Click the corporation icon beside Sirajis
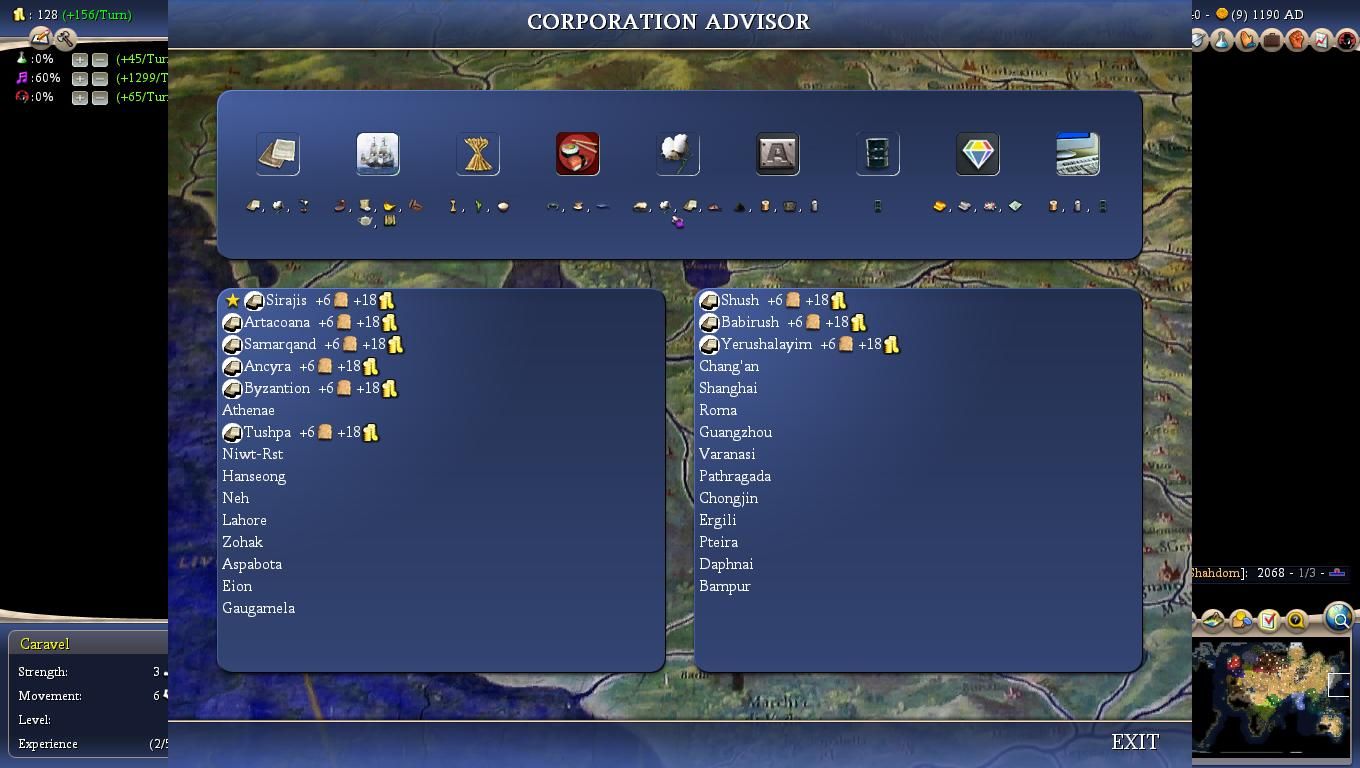 click(254, 300)
